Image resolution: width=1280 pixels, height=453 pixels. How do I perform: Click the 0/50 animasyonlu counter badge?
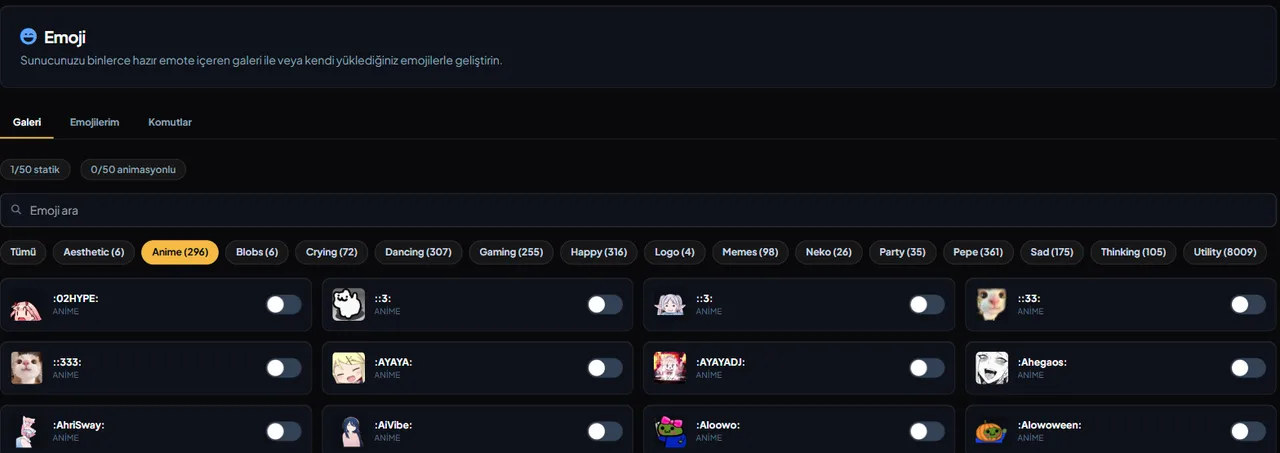134,170
